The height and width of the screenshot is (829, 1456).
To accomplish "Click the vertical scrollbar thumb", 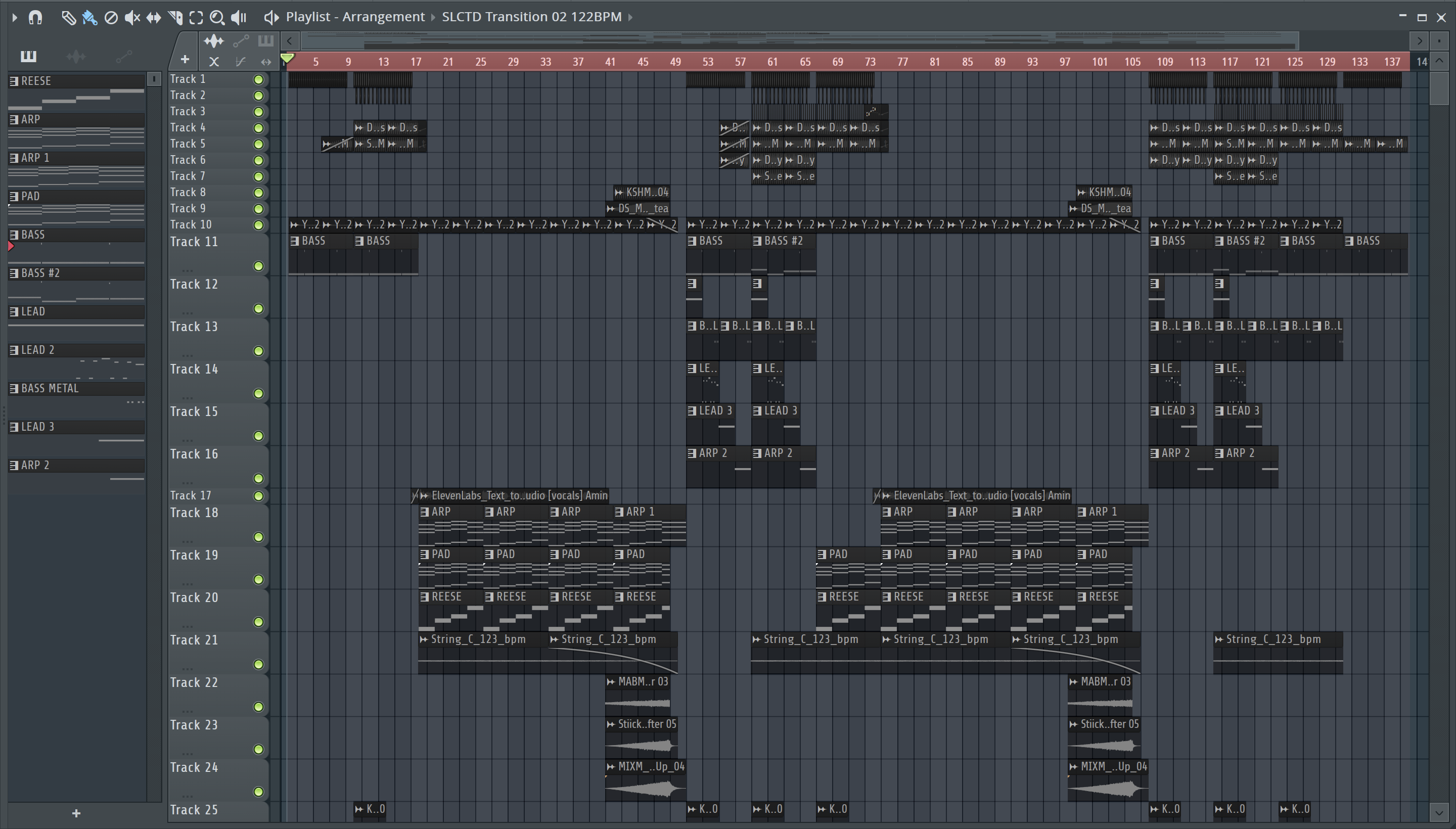I will (1439, 87).
